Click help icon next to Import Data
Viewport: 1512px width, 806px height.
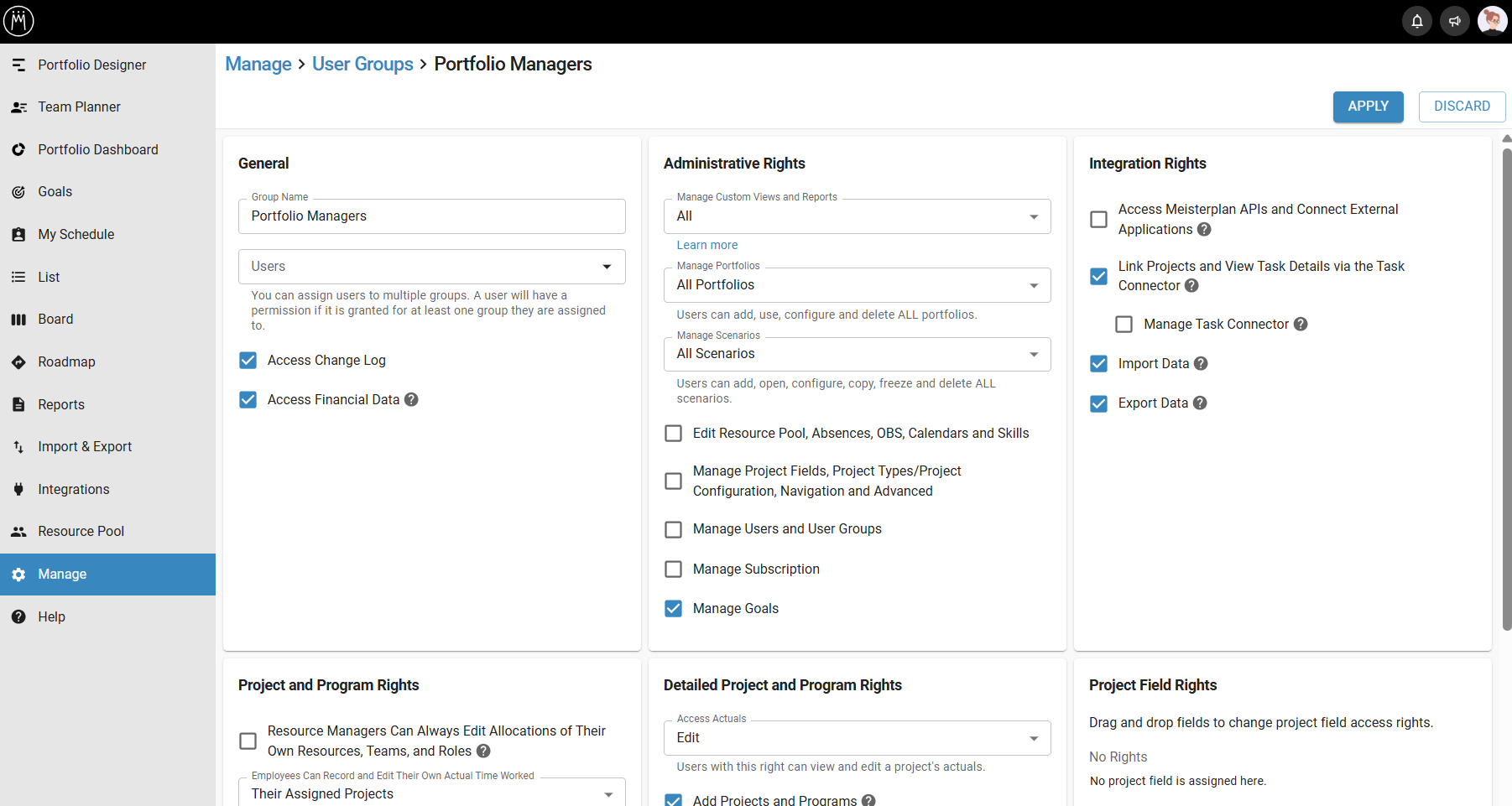pos(1201,364)
